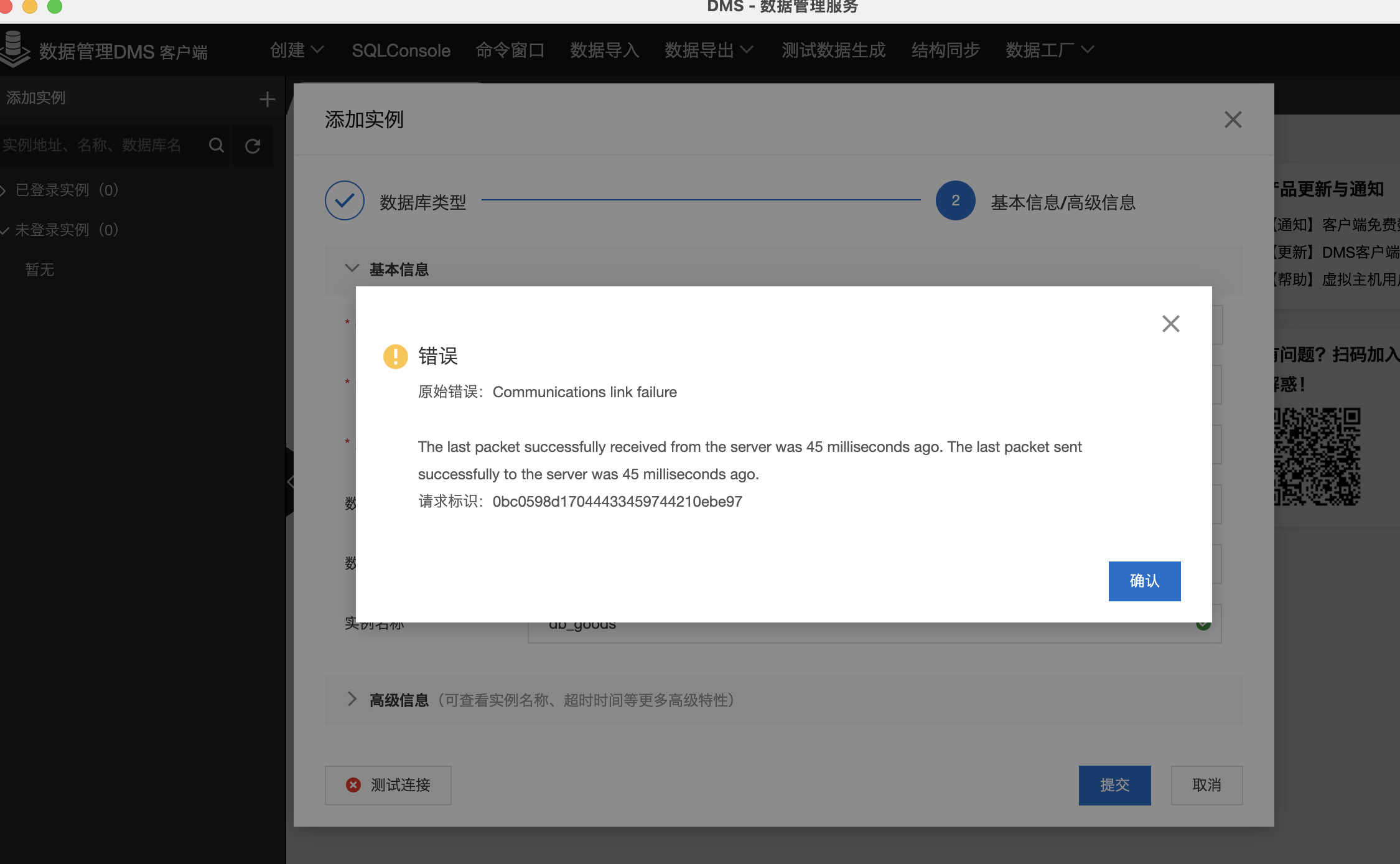Select 数据导入 in top menu
Viewport: 1400px width, 864px height.
605,50
